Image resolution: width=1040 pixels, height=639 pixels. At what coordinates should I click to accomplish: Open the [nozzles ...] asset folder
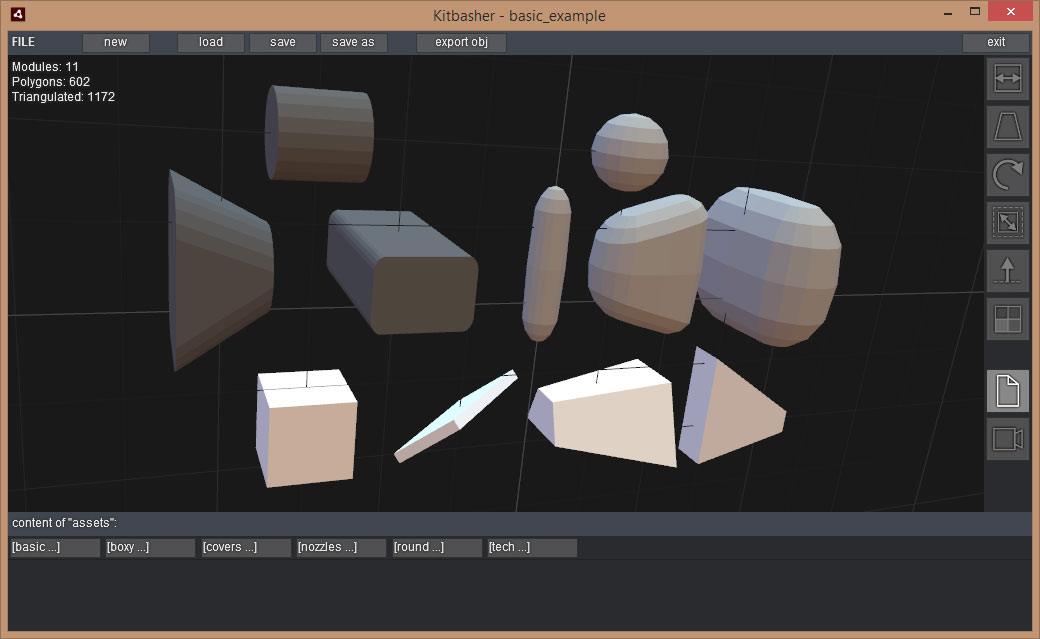tap(341, 548)
